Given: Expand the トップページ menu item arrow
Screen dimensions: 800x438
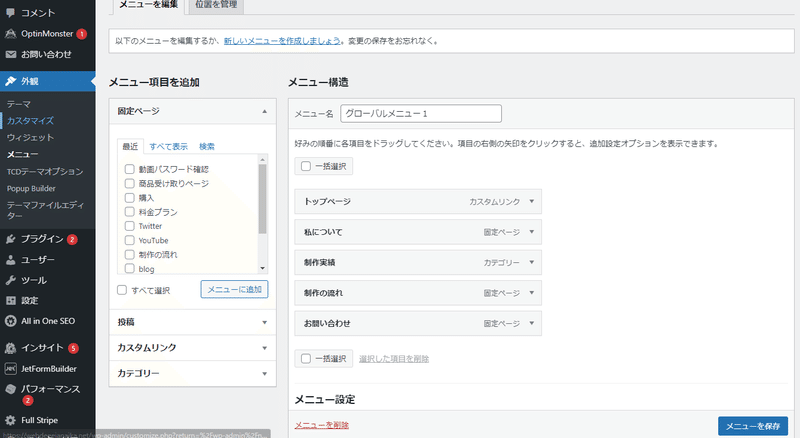Looking at the screenshot, I should [532, 201].
